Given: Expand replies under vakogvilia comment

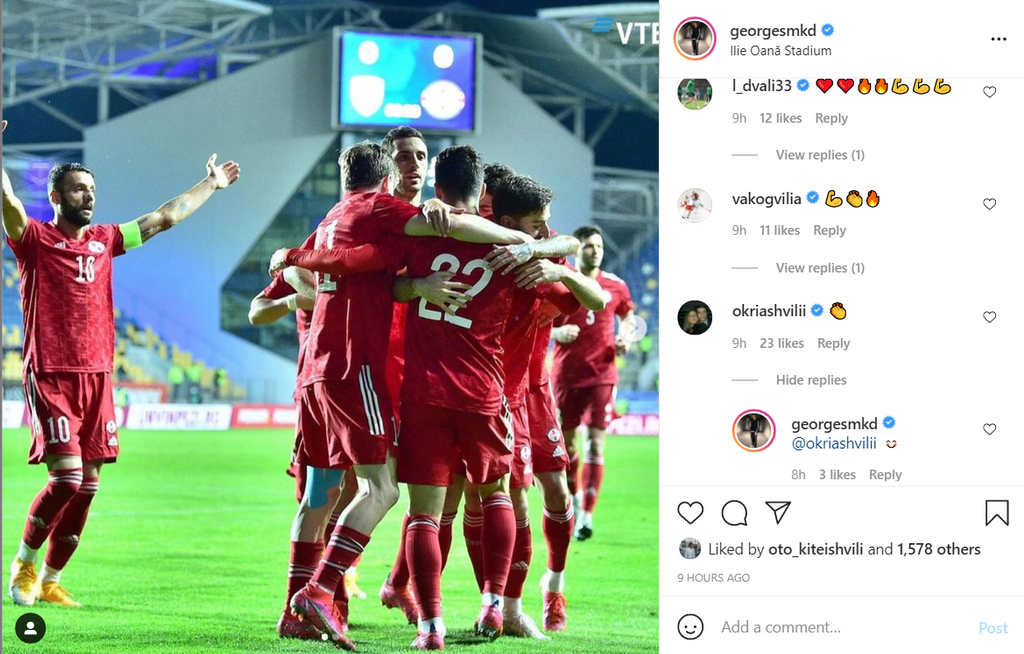Looking at the screenshot, I should 820,268.
